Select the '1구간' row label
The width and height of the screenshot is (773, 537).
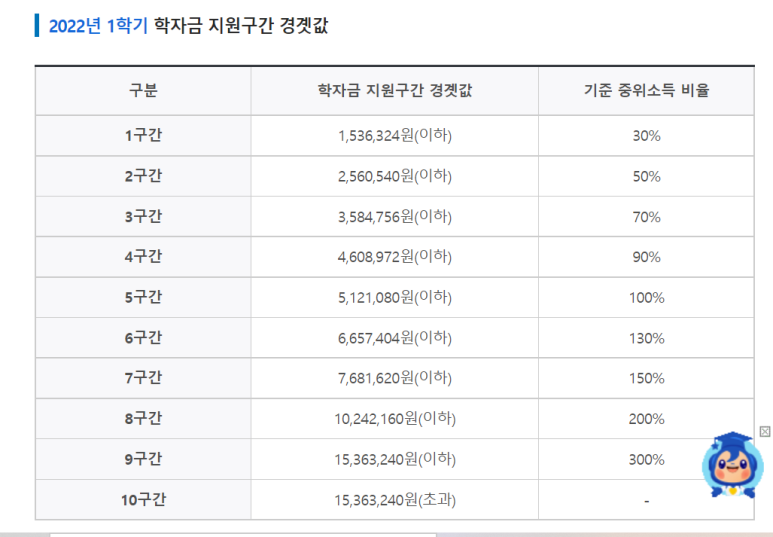(x=143, y=135)
